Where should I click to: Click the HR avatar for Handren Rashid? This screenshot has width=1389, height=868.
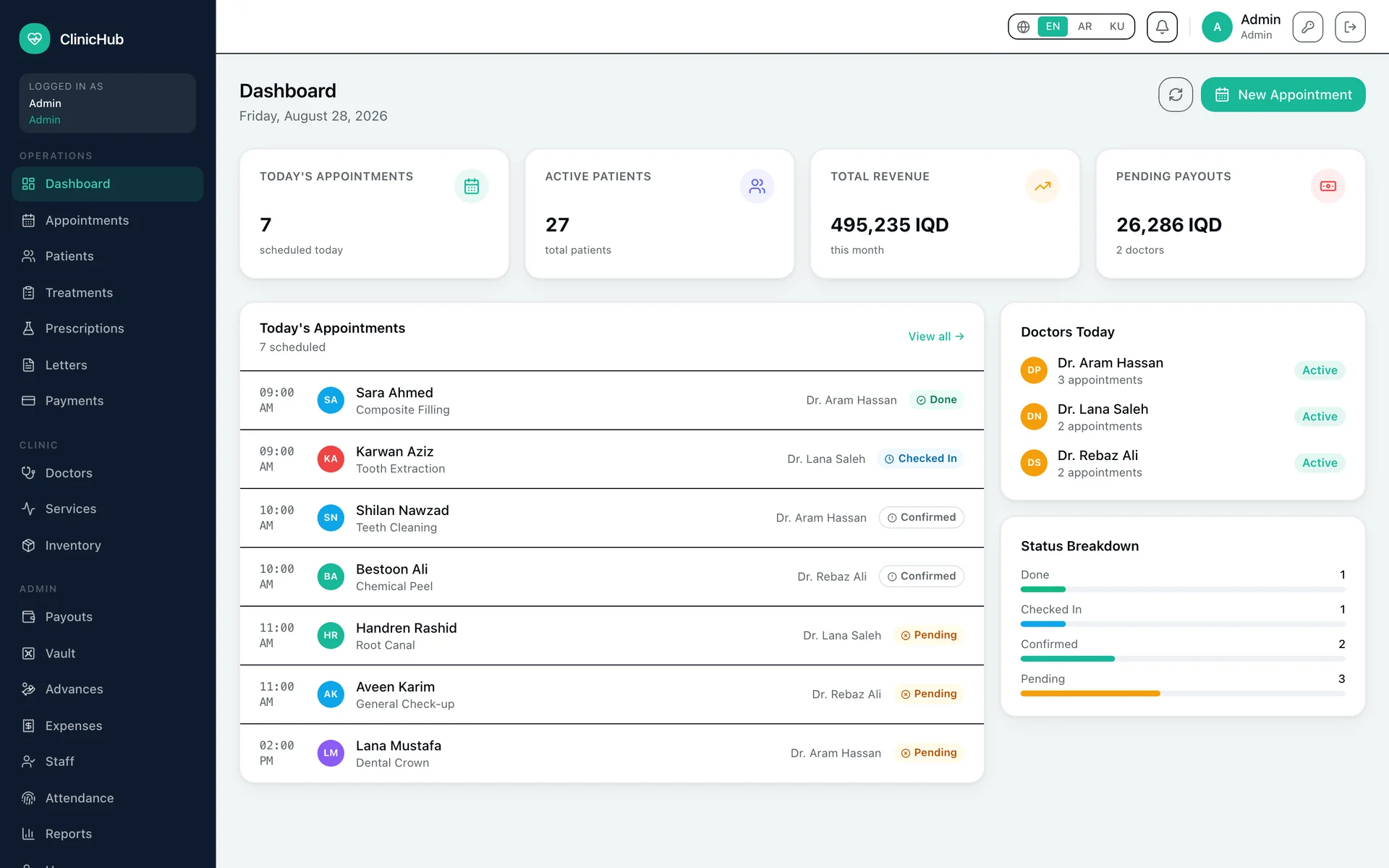pos(331,635)
